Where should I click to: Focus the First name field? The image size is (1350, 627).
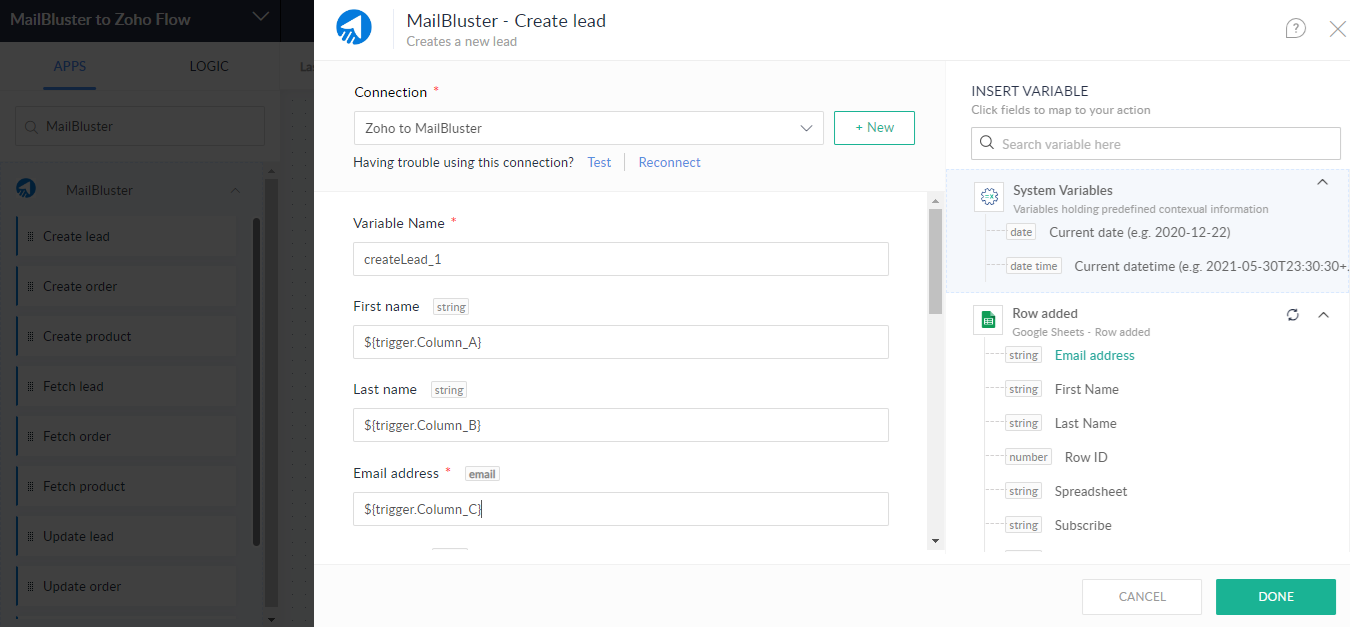coord(621,342)
